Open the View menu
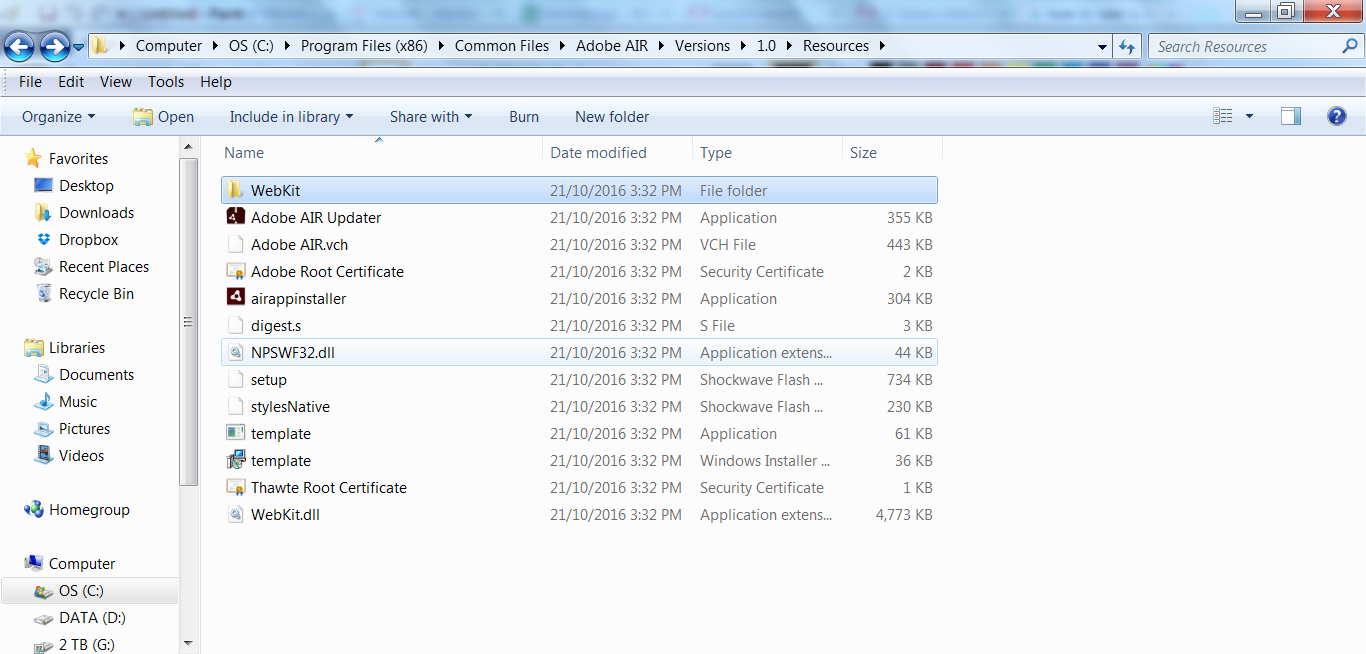Viewport: 1366px width, 654px height. pyautogui.click(x=116, y=82)
